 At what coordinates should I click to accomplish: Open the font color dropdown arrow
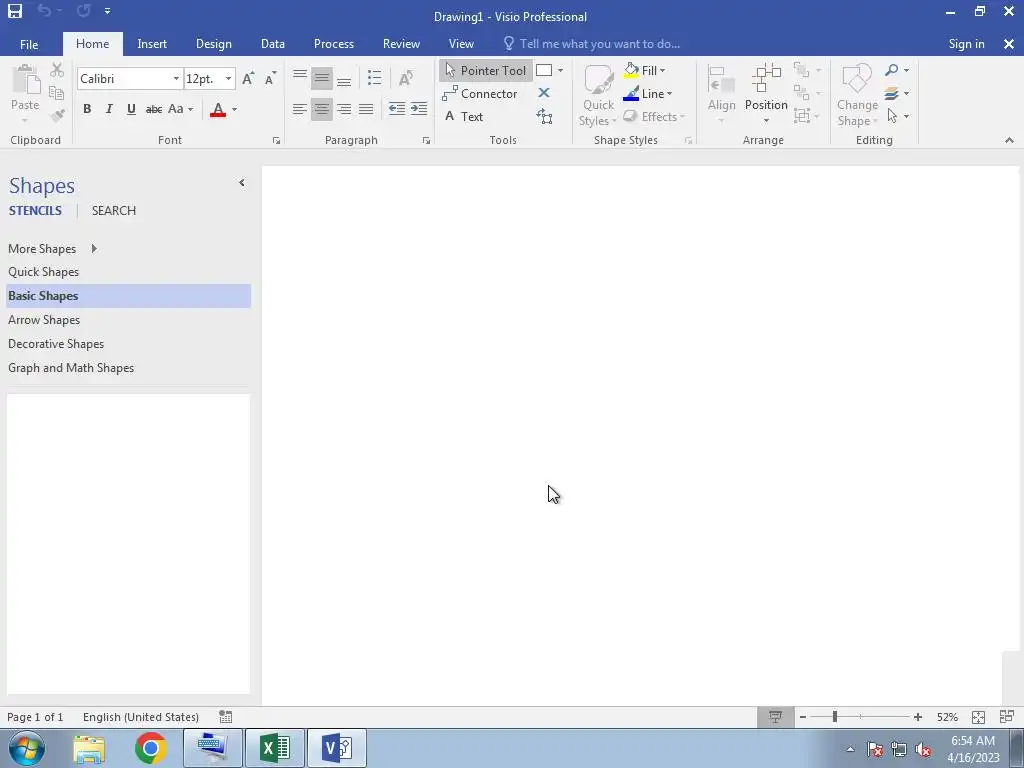click(x=234, y=109)
